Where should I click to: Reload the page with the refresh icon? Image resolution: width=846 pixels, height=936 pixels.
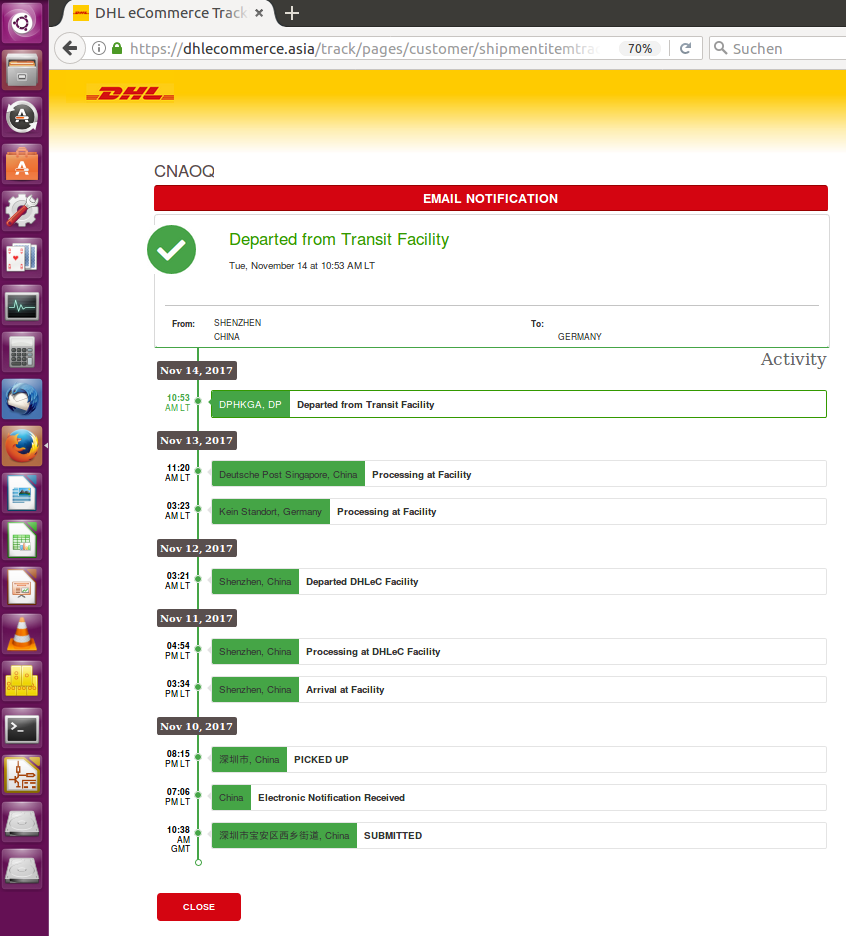click(685, 48)
